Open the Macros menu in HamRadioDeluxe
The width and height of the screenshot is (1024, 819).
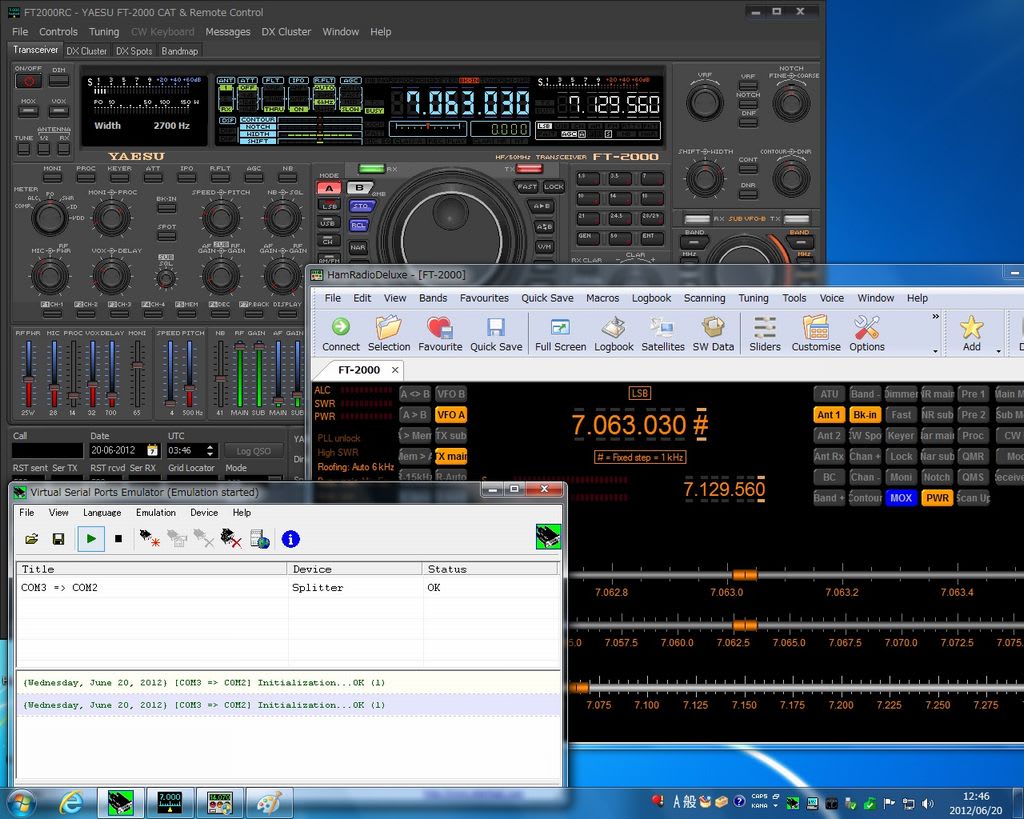[x=602, y=298]
